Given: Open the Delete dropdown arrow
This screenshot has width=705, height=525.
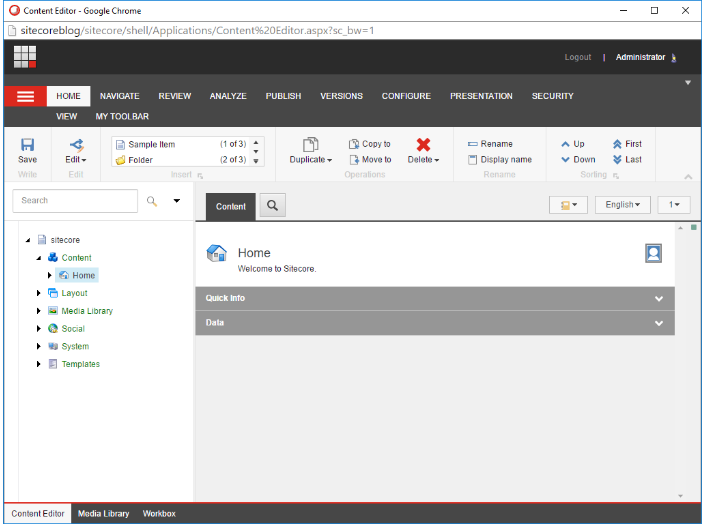Looking at the screenshot, I should click(437, 160).
